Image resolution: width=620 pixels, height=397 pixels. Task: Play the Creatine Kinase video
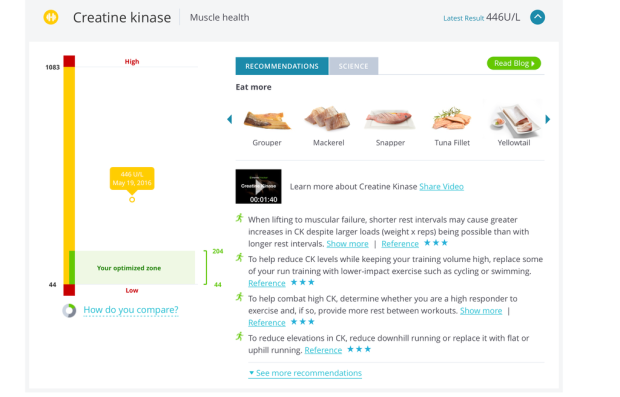(x=259, y=186)
